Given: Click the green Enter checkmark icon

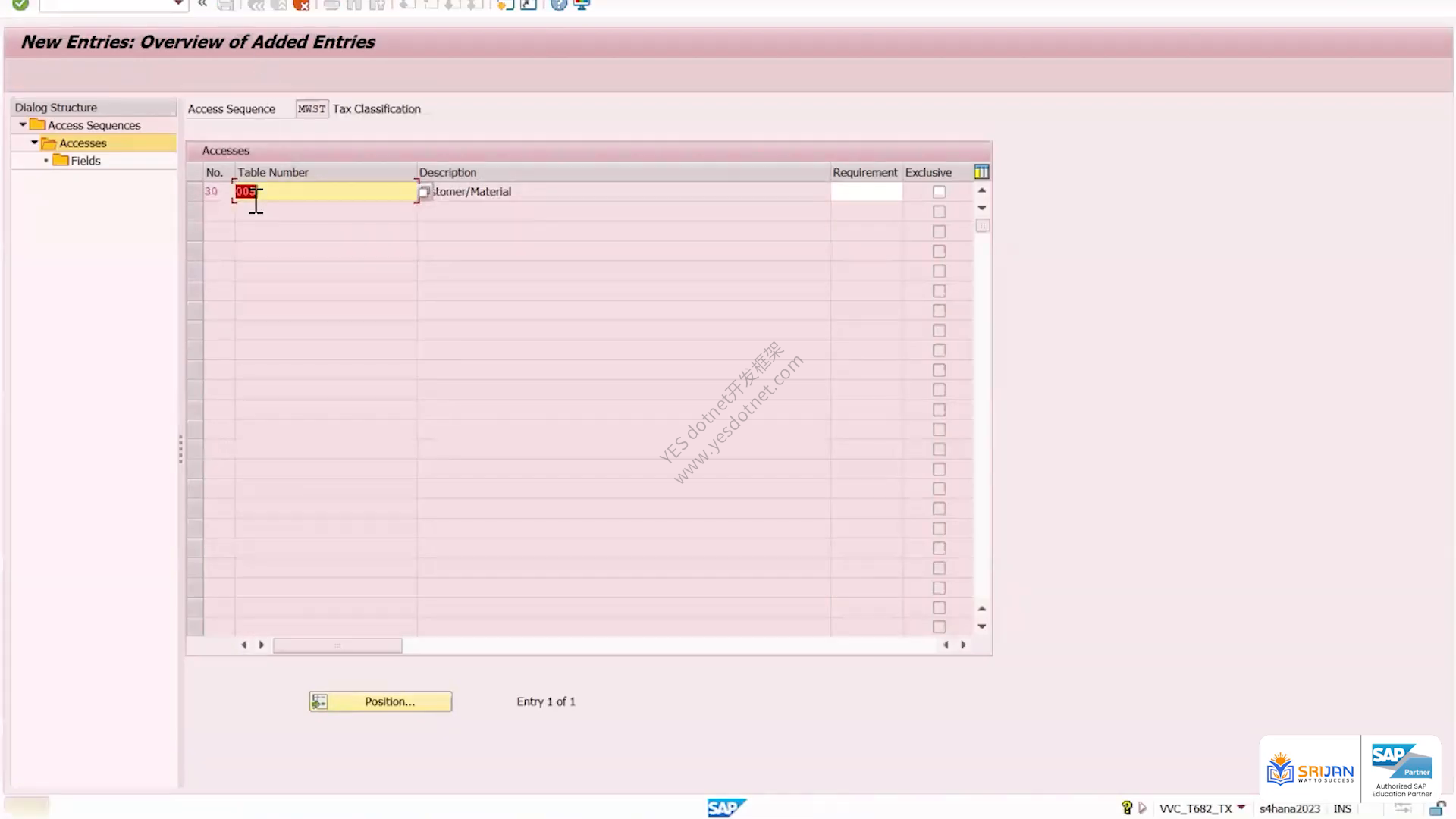Looking at the screenshot, I should coord(20,5).
